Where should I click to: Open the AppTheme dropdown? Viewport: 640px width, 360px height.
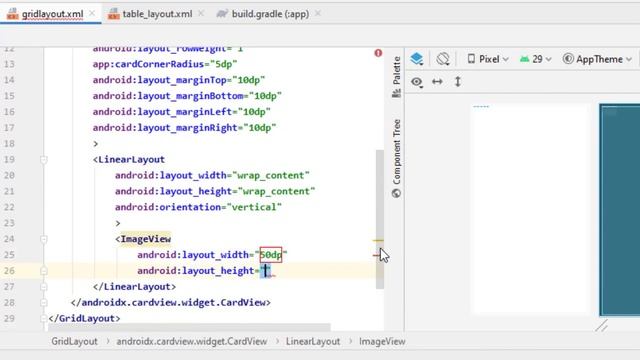pos(597,59)
